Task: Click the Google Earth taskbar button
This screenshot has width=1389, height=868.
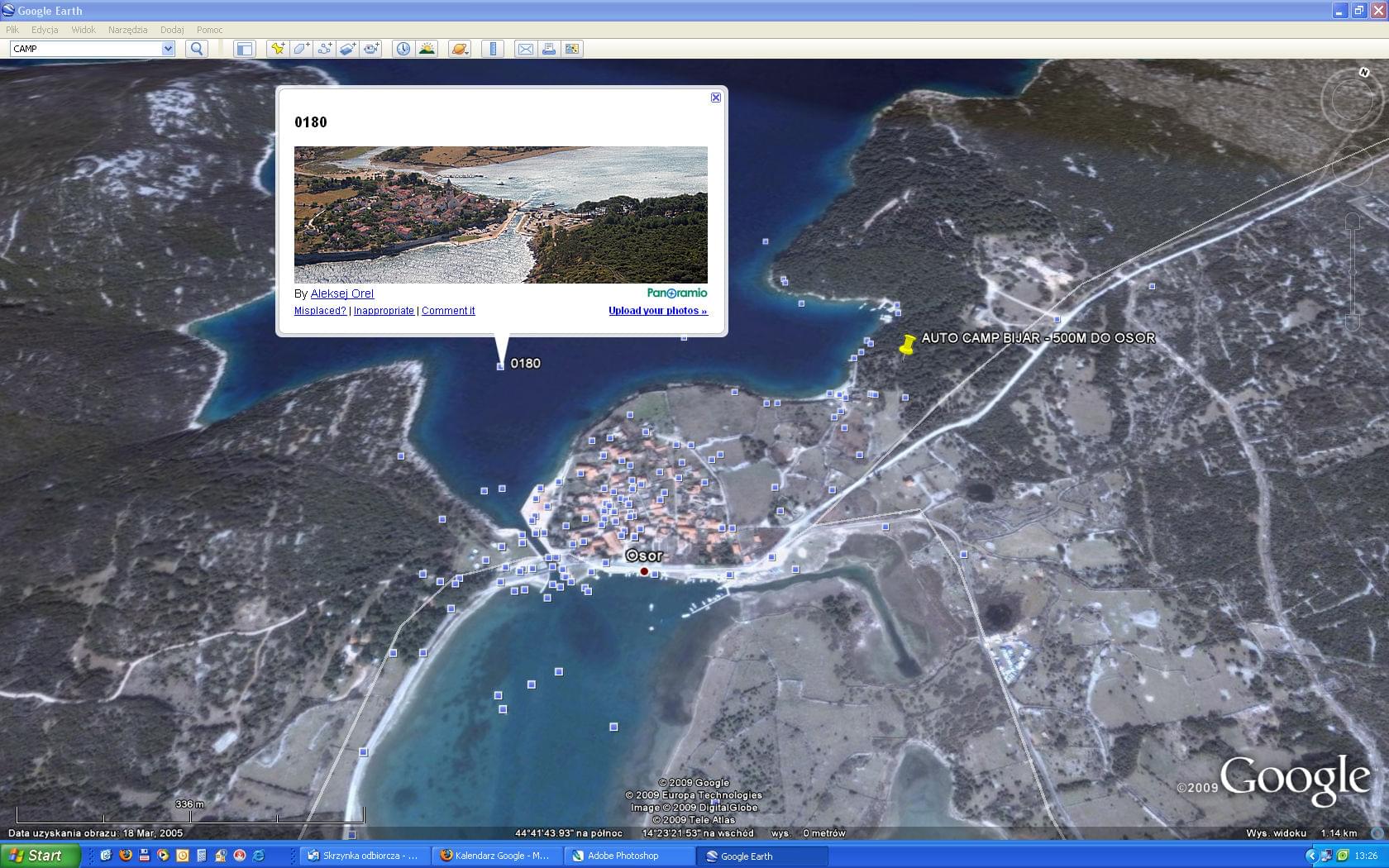Action: pos(761,856)
